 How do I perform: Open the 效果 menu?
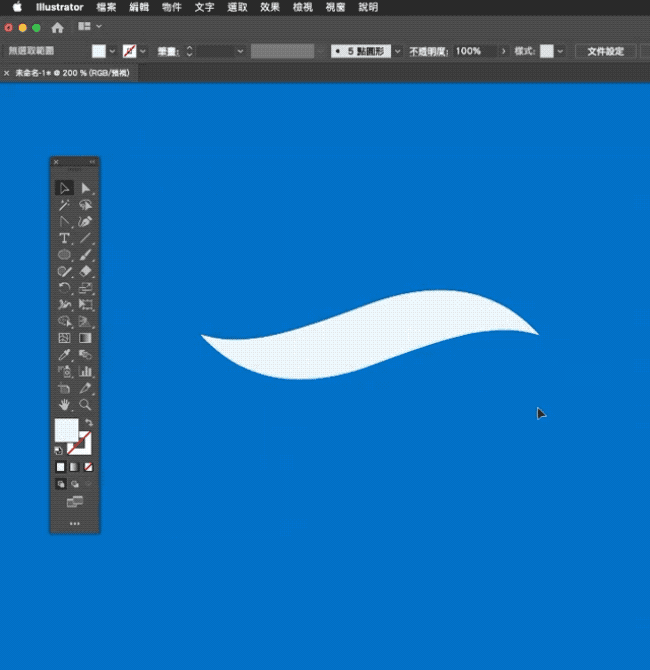270,7
